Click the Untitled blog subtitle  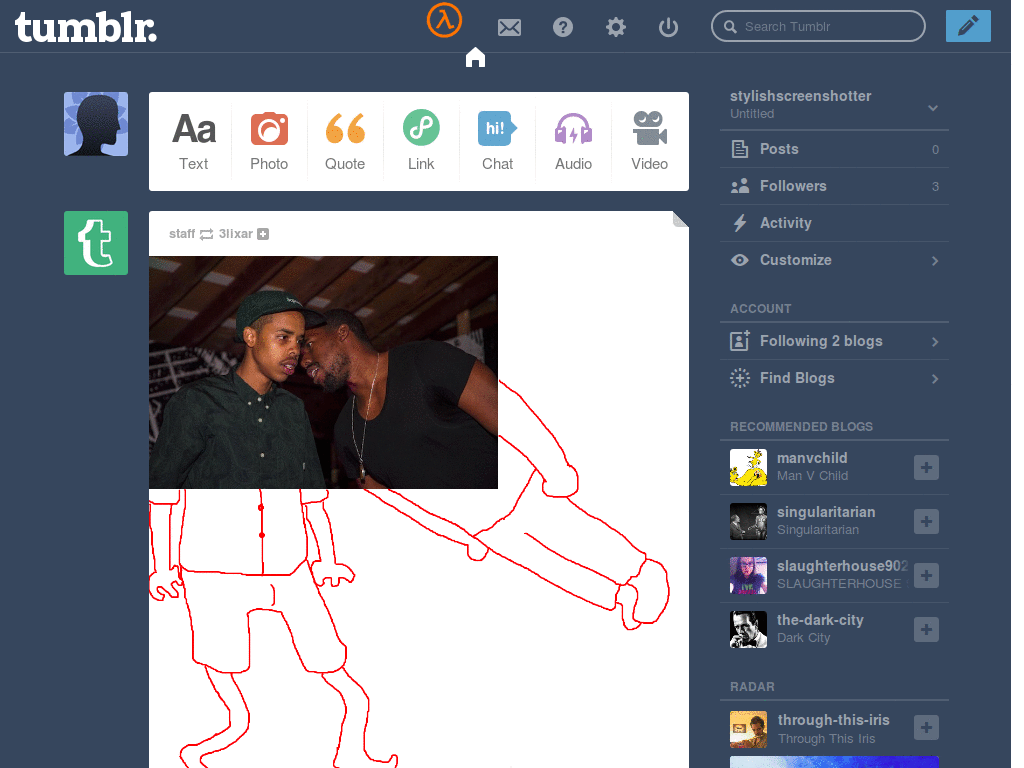click(752, 114)
